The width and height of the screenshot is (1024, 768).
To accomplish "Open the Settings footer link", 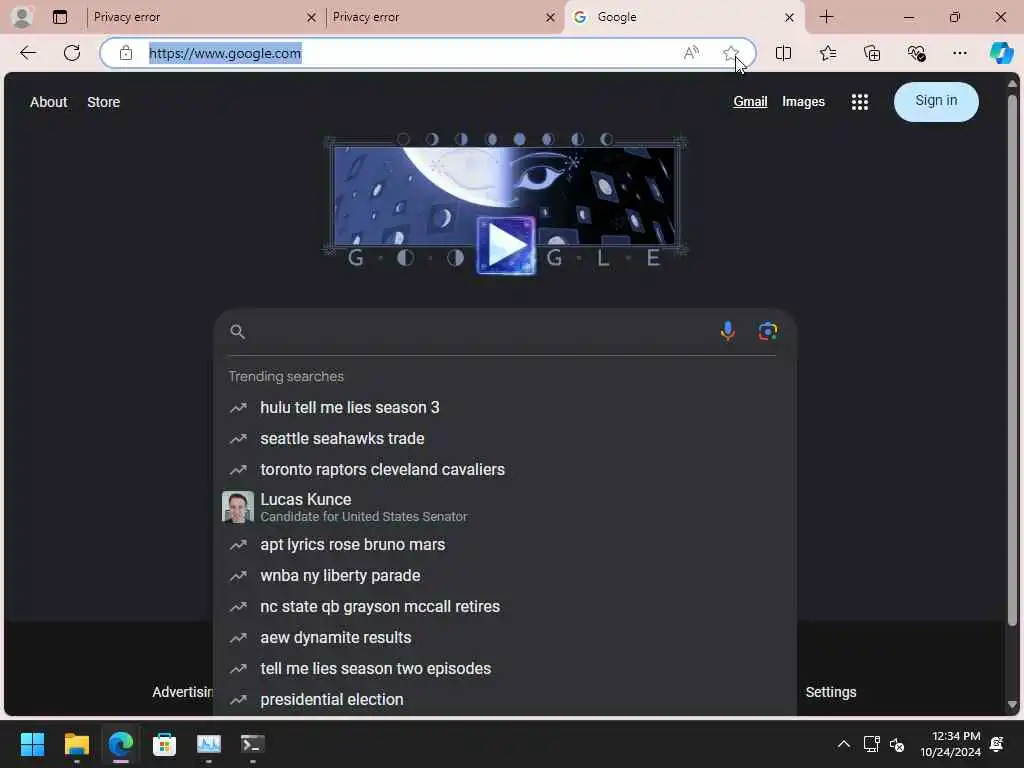I will (831, 692).
